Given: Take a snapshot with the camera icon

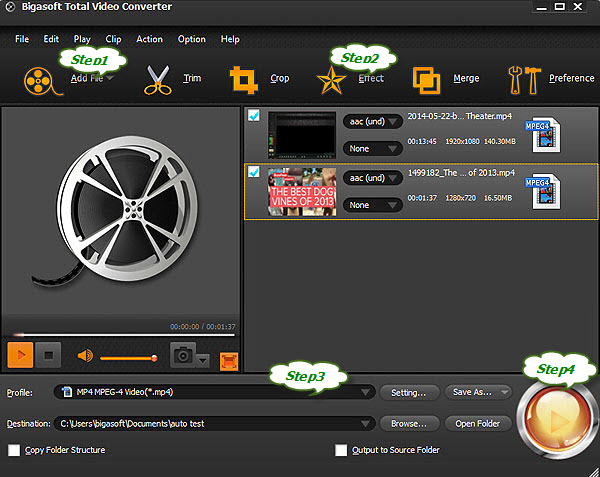Looking at the screenshot, I should pyautogui.click(x=183, y=355).
